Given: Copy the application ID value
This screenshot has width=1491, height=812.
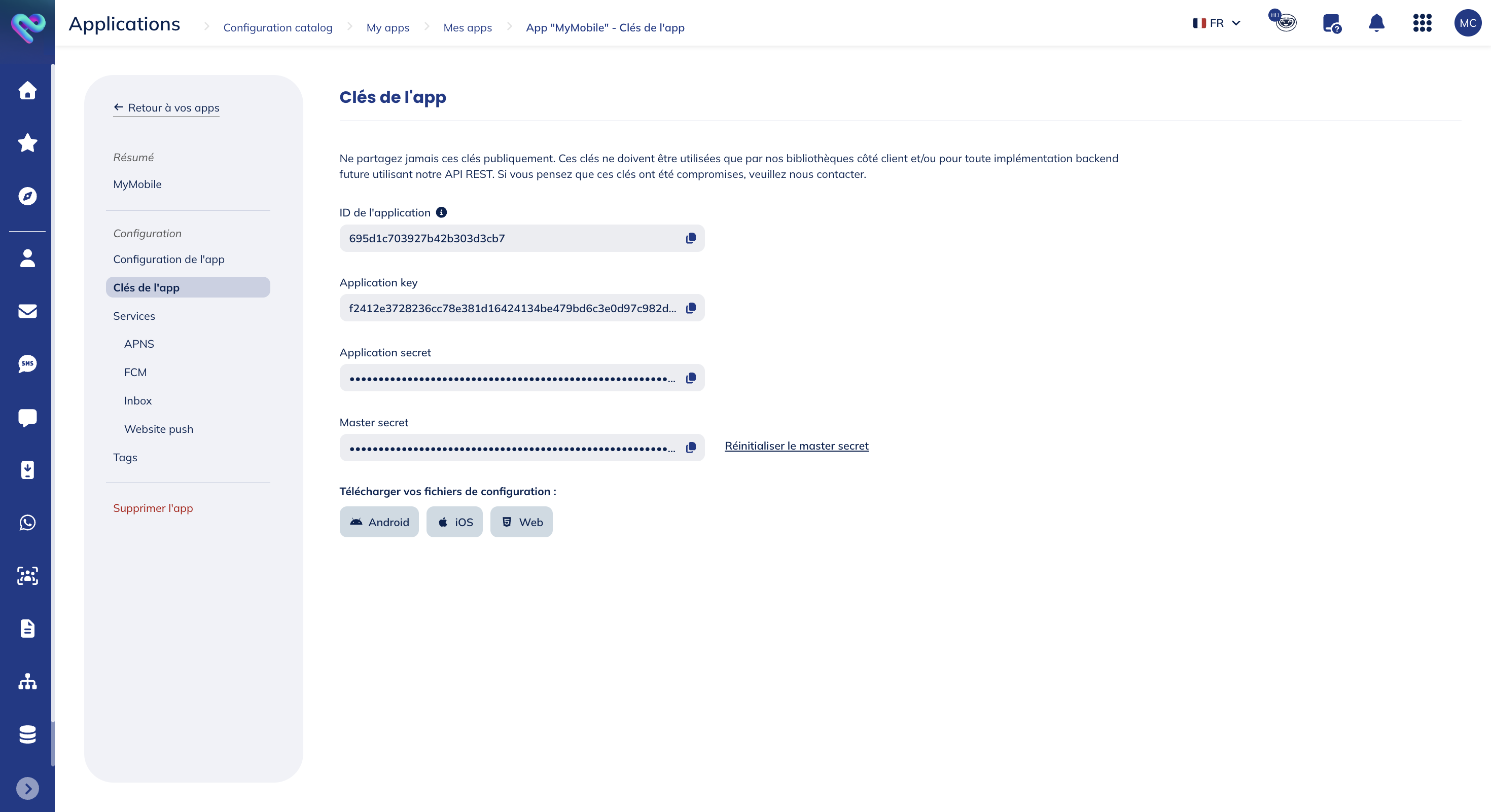Looking at the screenshot, I should tap(691, 238).
